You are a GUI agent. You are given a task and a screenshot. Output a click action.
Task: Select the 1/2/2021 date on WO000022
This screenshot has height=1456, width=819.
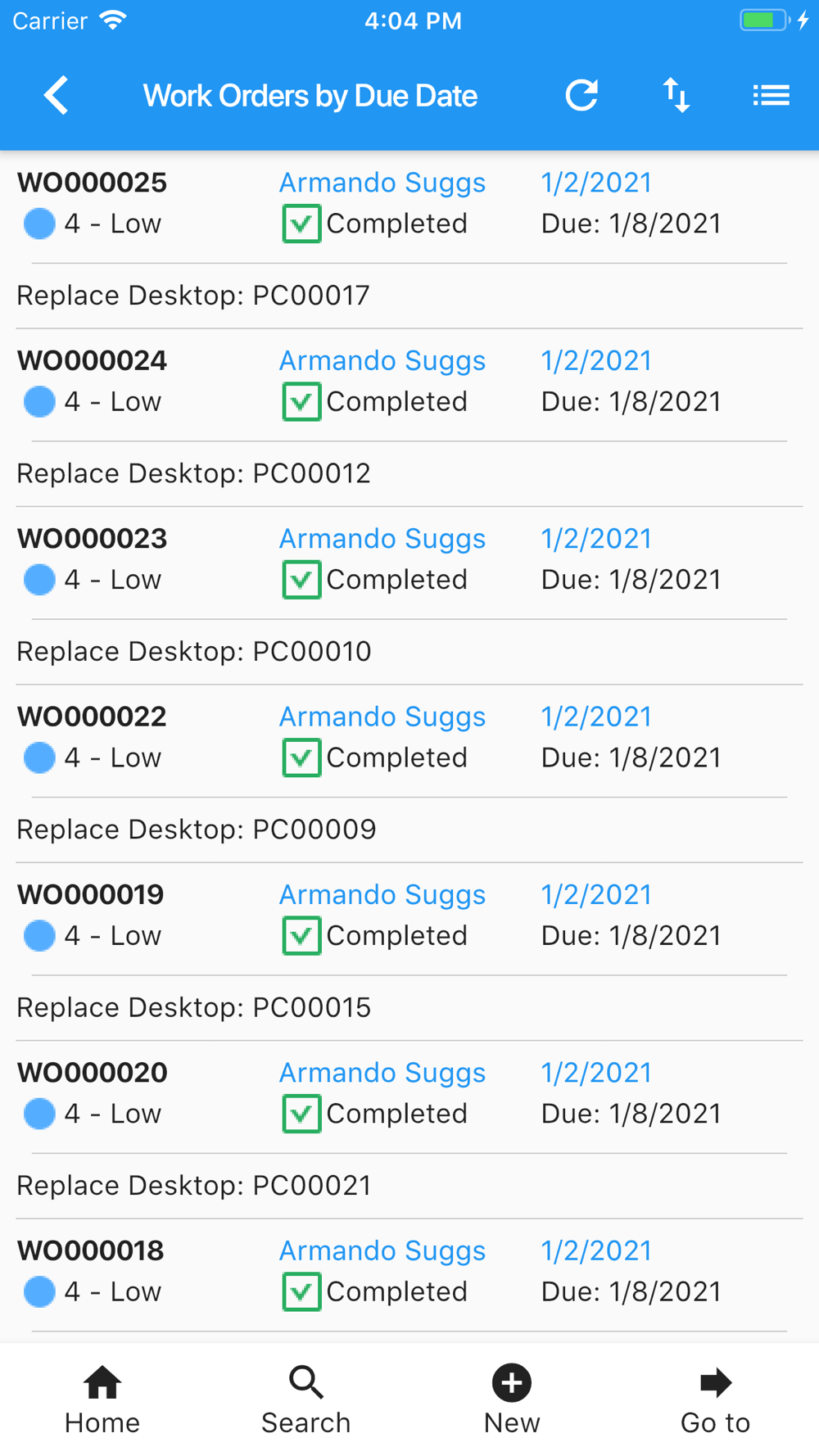(596, 717)
